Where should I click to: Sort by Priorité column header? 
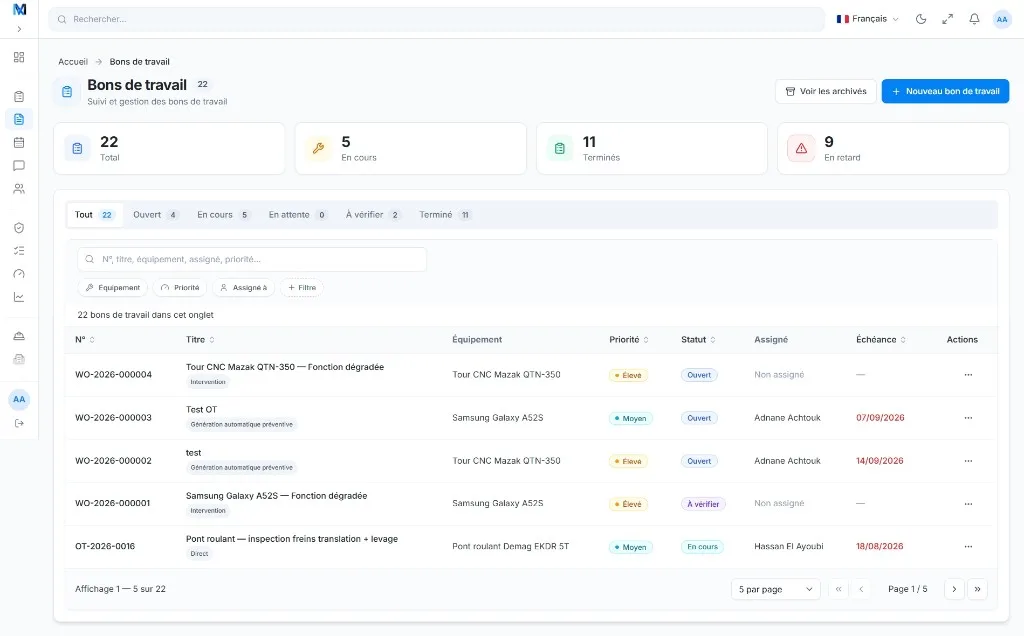(x=629, y=340)
